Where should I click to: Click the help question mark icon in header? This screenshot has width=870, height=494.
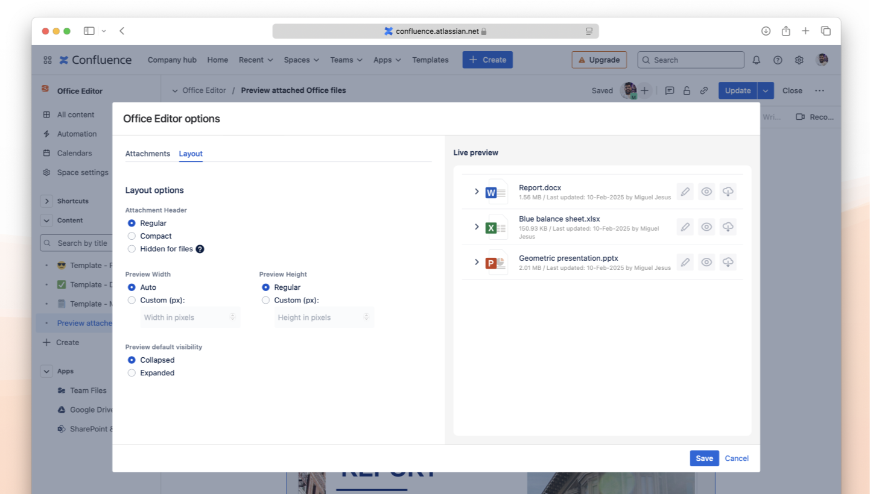778,60
